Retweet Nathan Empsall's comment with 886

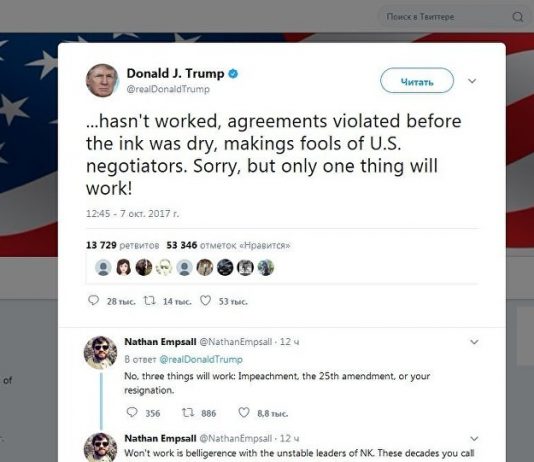(x=188, y=413)
